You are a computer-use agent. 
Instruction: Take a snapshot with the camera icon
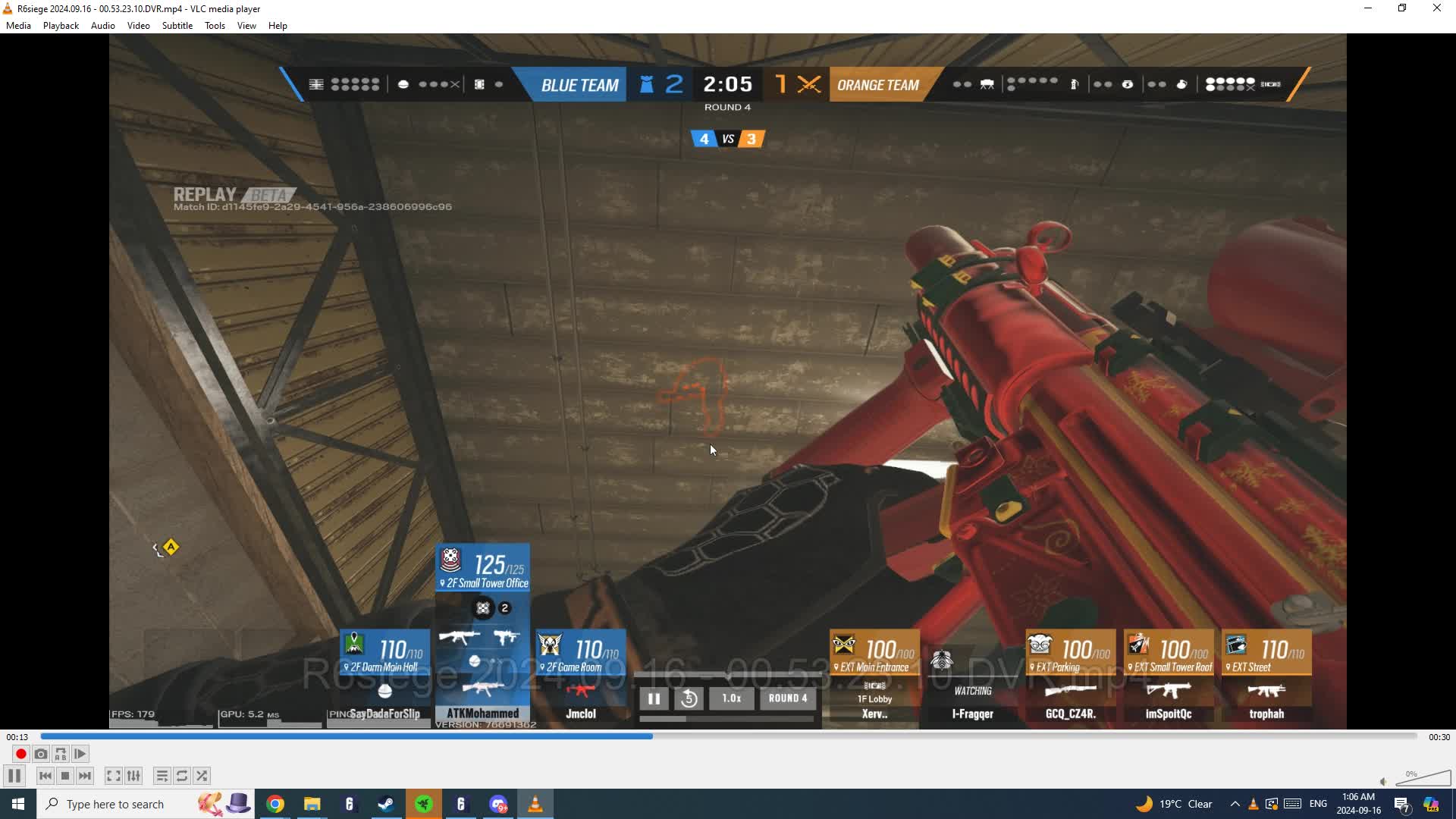40,754
